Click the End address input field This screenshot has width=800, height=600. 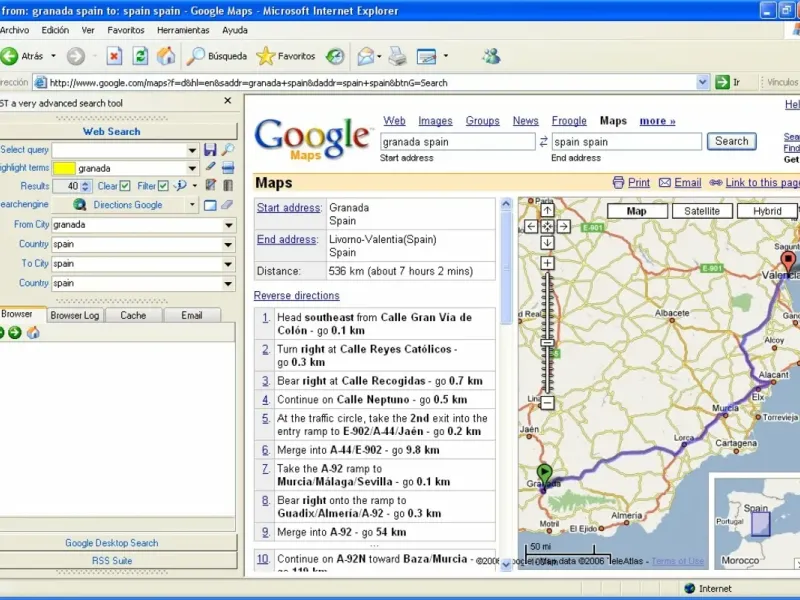(626, 142)
